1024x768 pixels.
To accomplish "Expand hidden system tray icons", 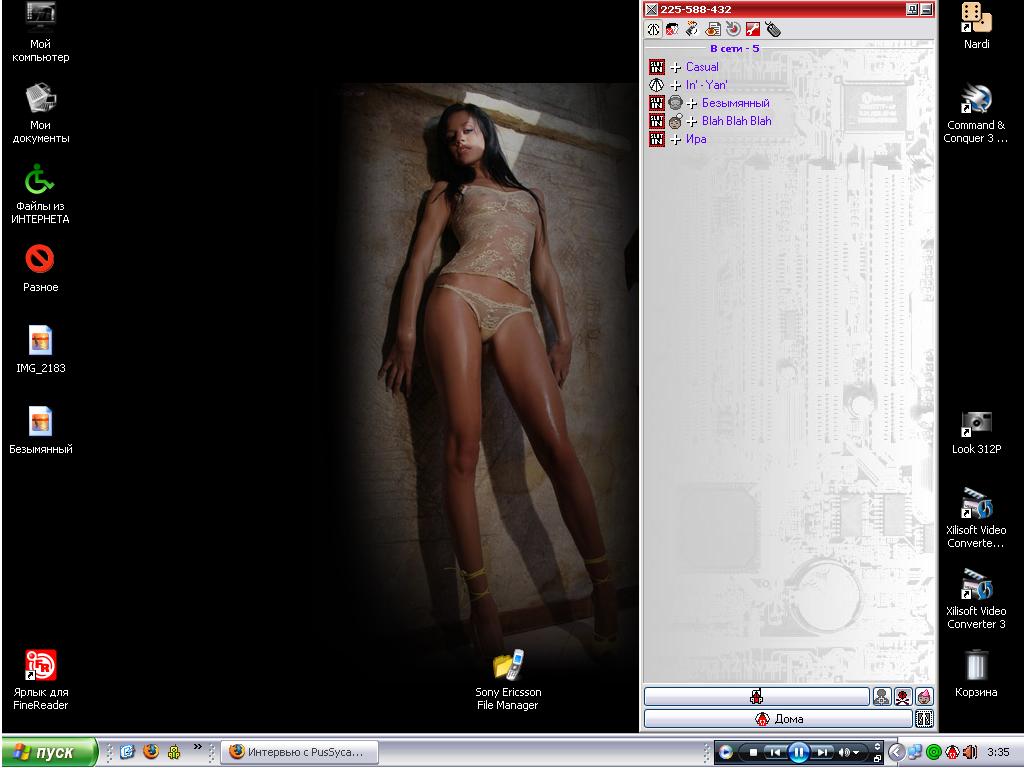I will pos(896,752).
